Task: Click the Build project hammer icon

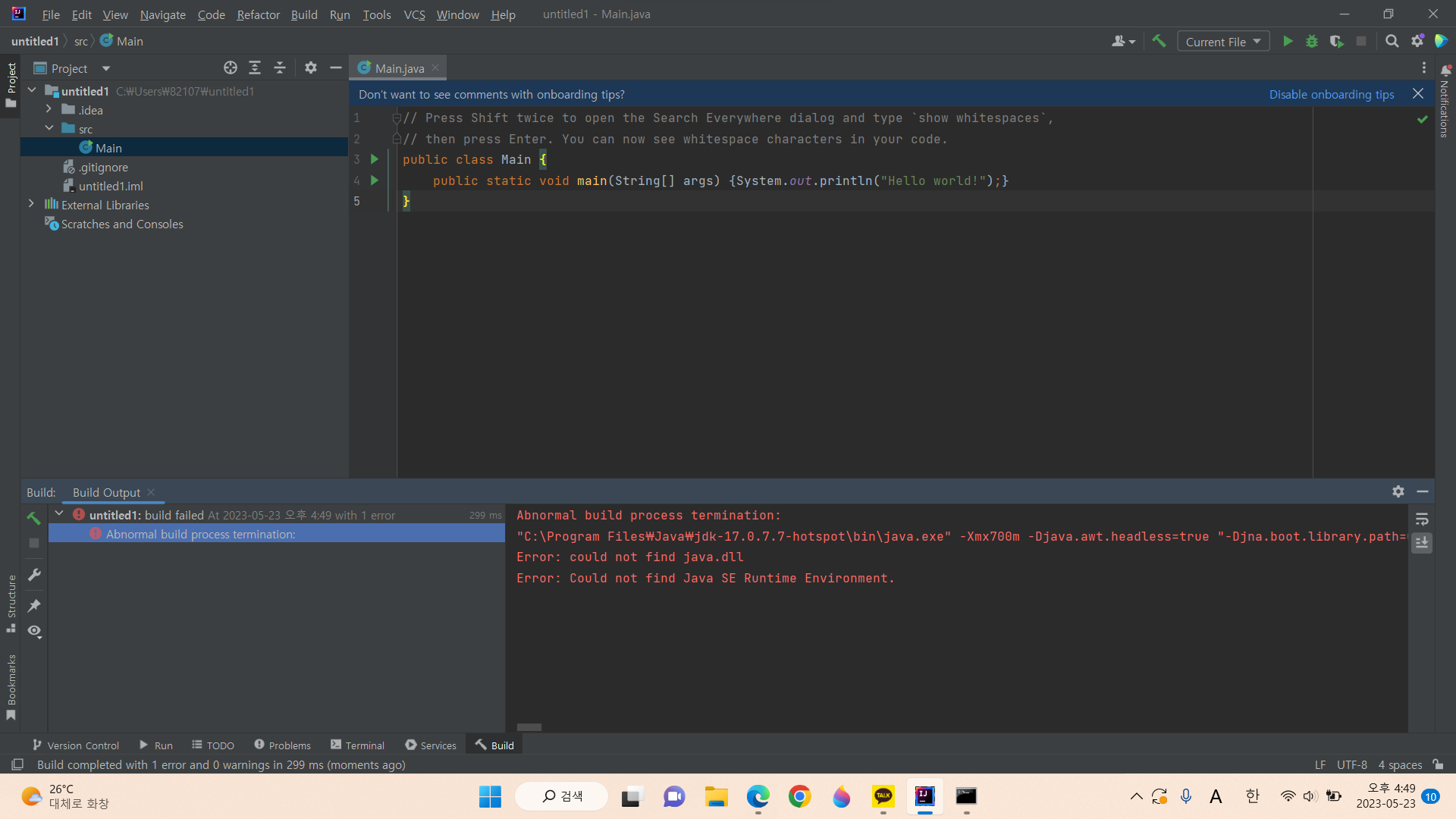Action: coord(1159,41)
